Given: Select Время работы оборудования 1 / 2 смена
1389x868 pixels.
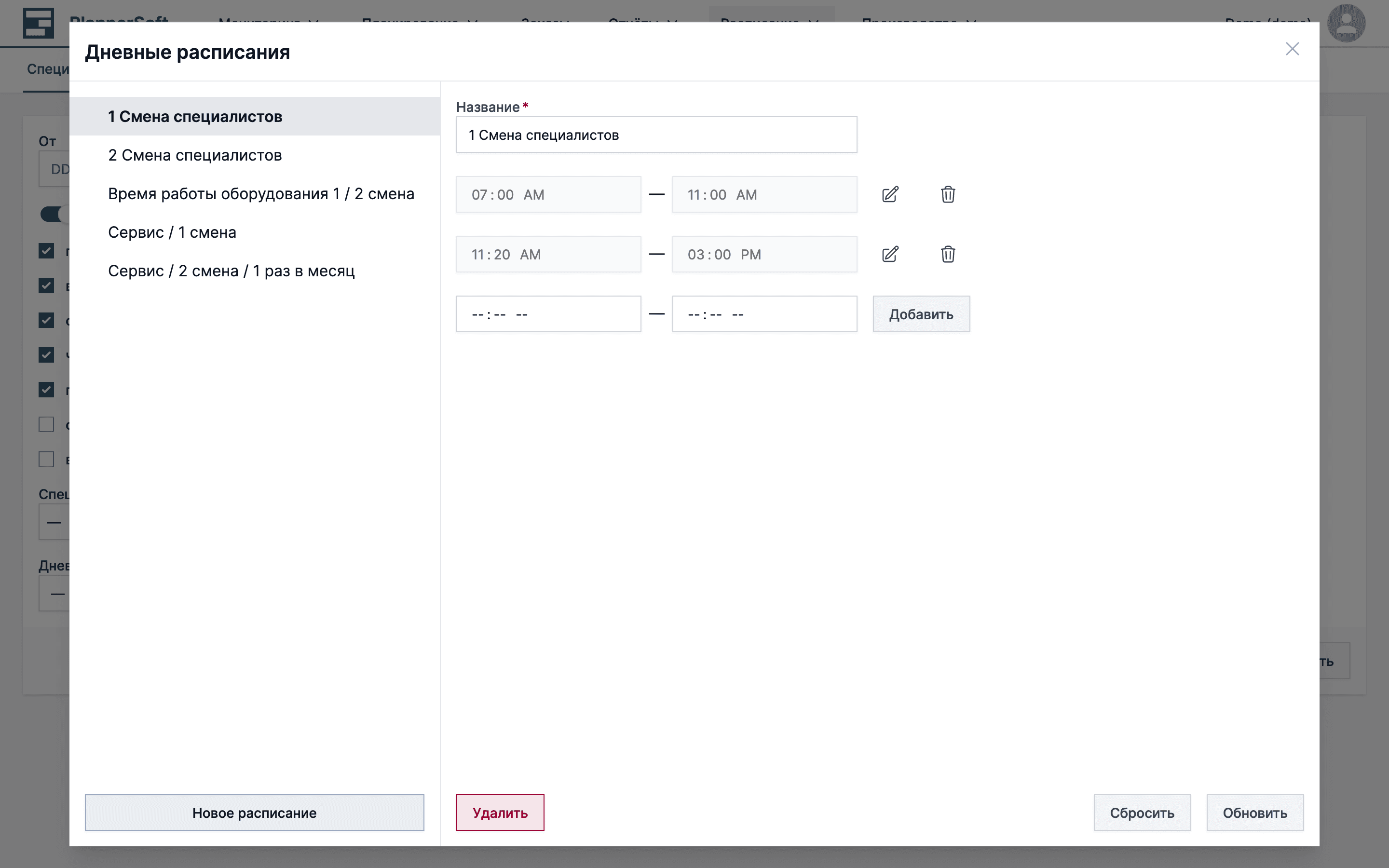Looking at the screenshot, I should [x=261, y=194].
